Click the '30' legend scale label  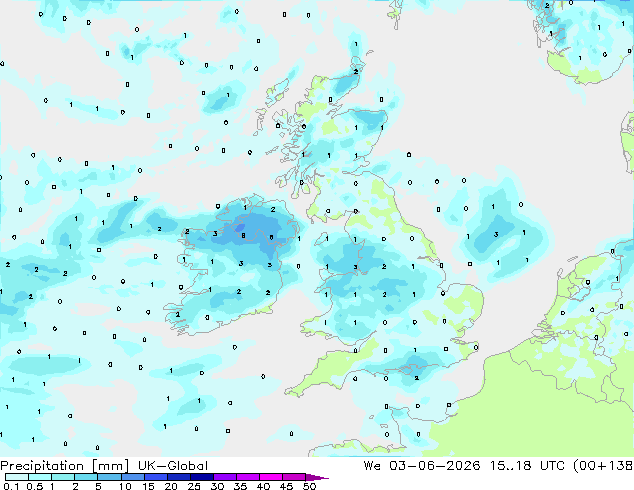(x=217, y=486)
